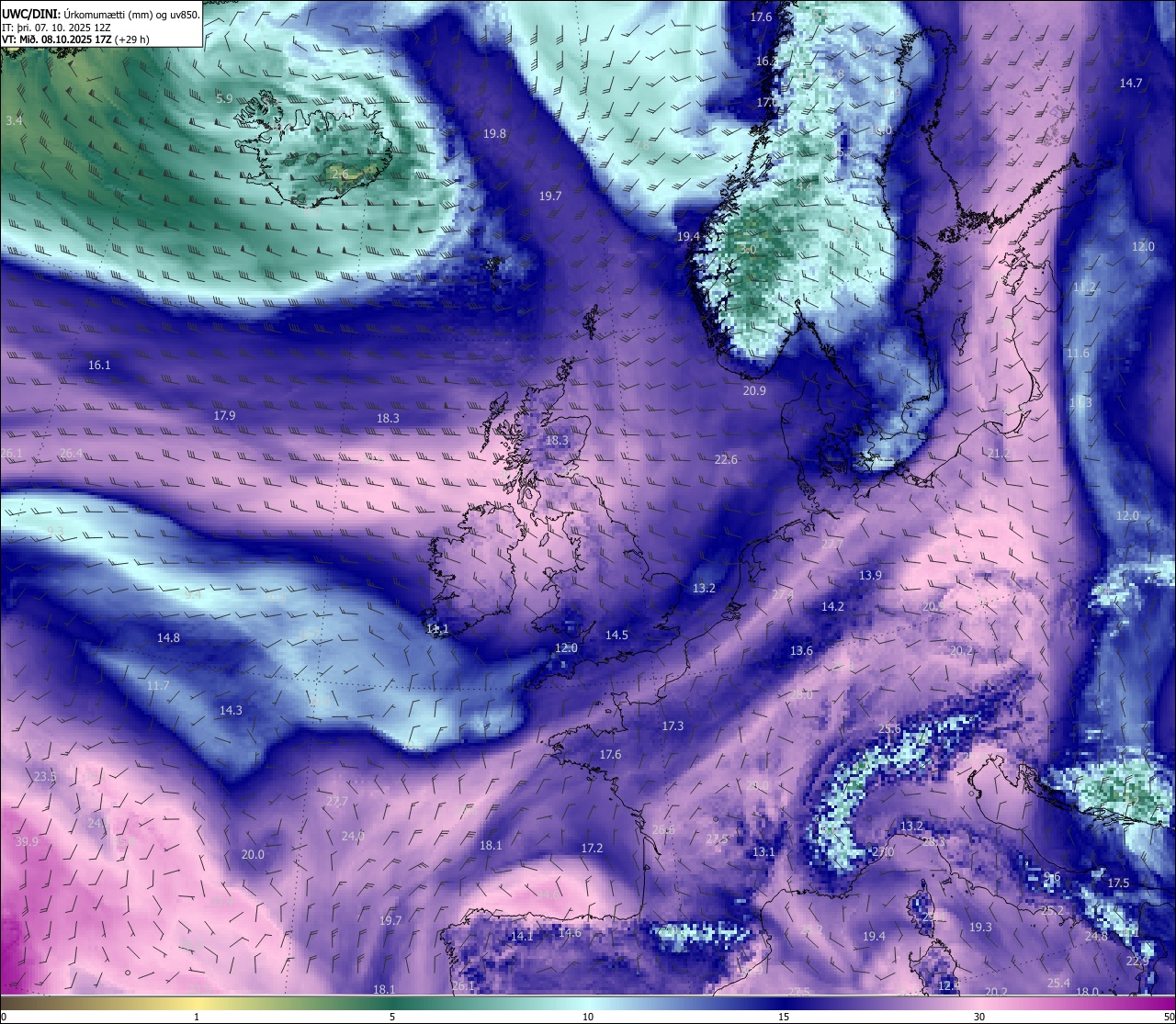Click the colorbar tick label '1'
The image size is (1176, 1024).
(x=197, y=1017)
